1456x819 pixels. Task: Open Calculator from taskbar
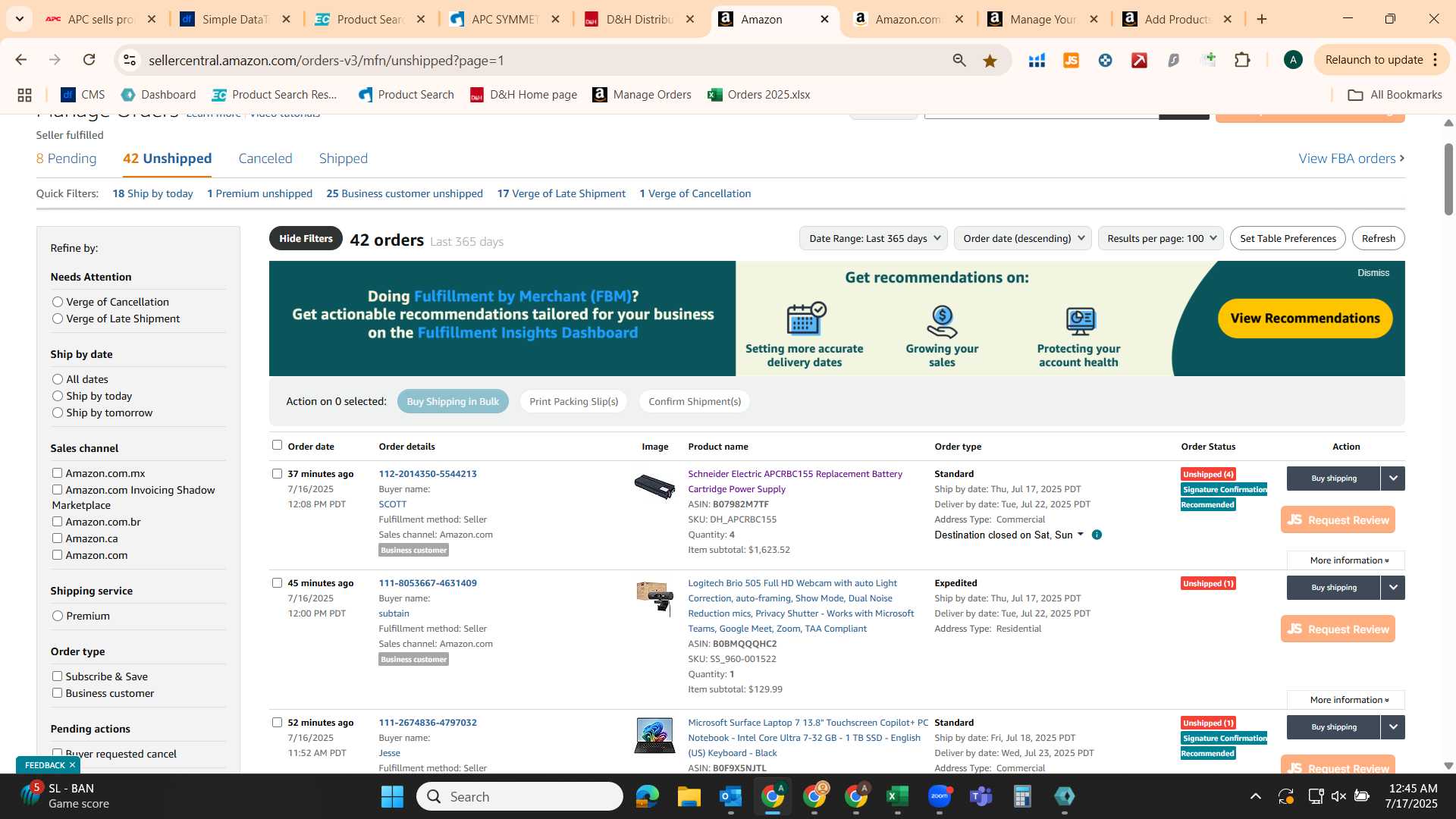tap(1022, 796)
